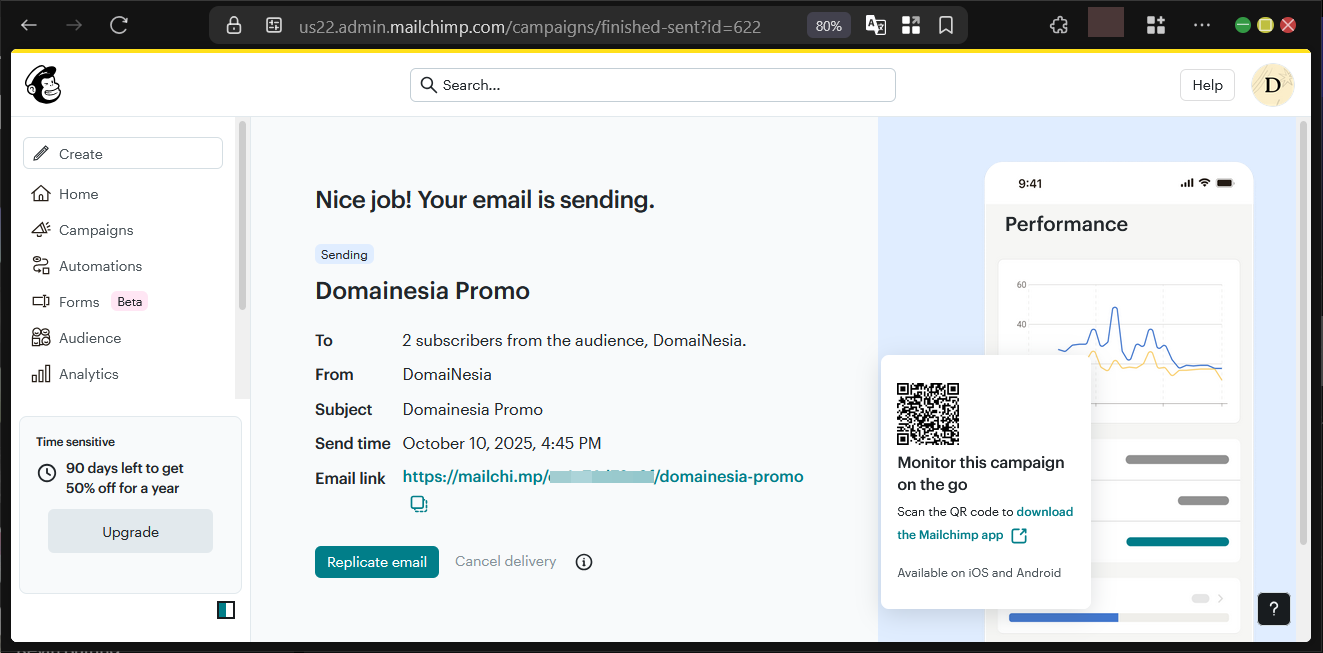Image resolution: width=1323 pixels, height=653 pixels.
Task: Translate the page using the toolbar icon
Action: coord(875,25)
